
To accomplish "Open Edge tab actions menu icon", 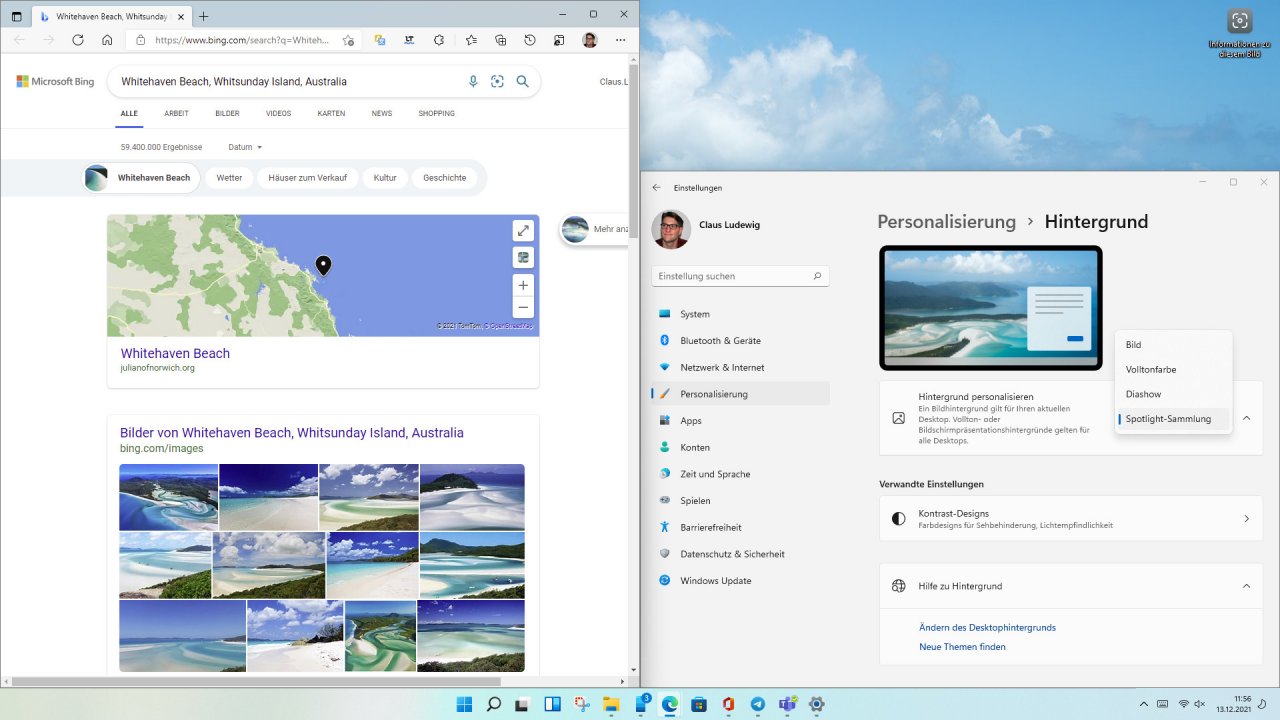I will click(16, 16).
